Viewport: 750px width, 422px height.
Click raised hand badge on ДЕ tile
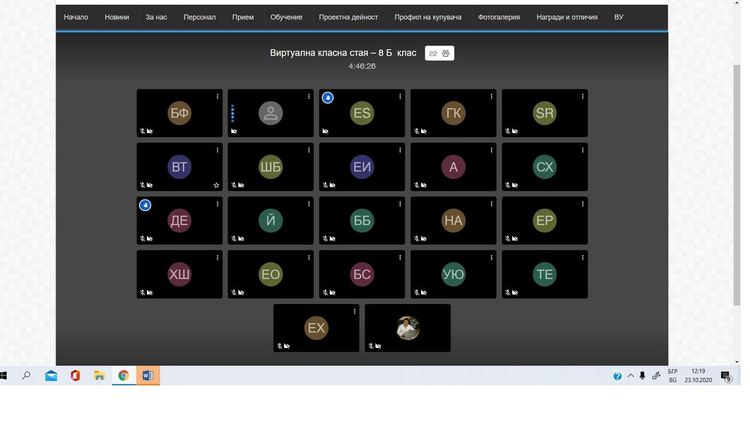click(x=145, y=205)
